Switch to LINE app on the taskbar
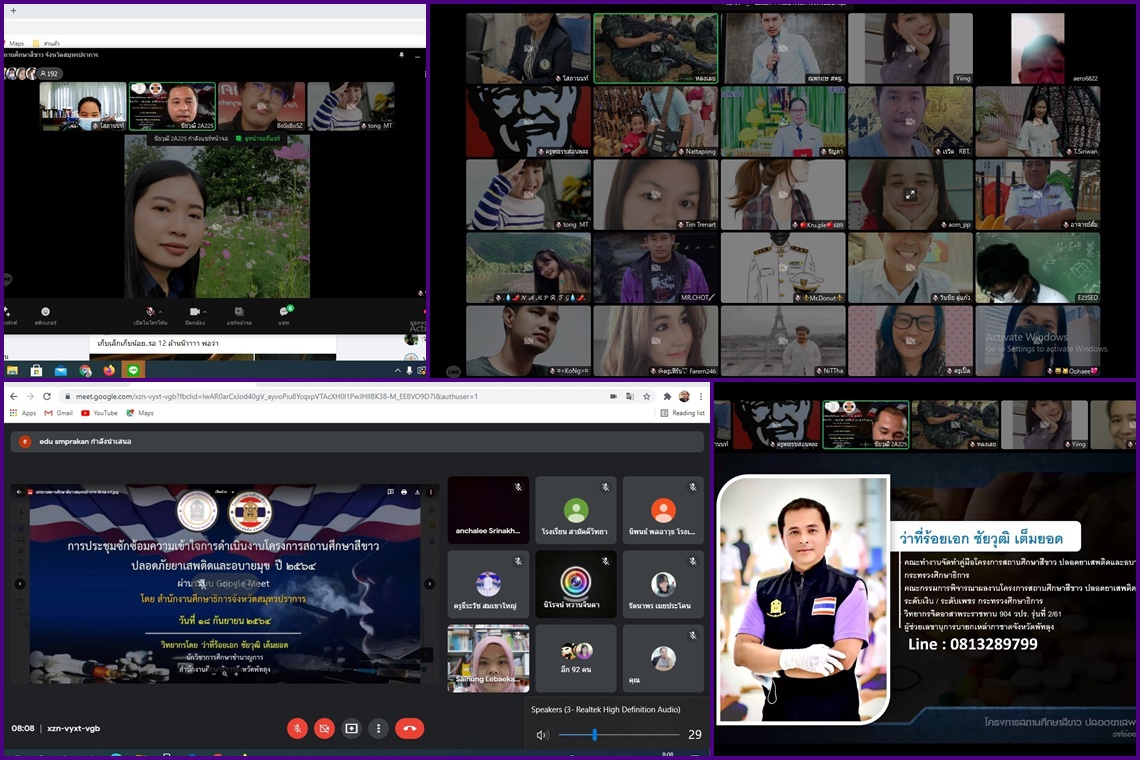 (133, 370)
